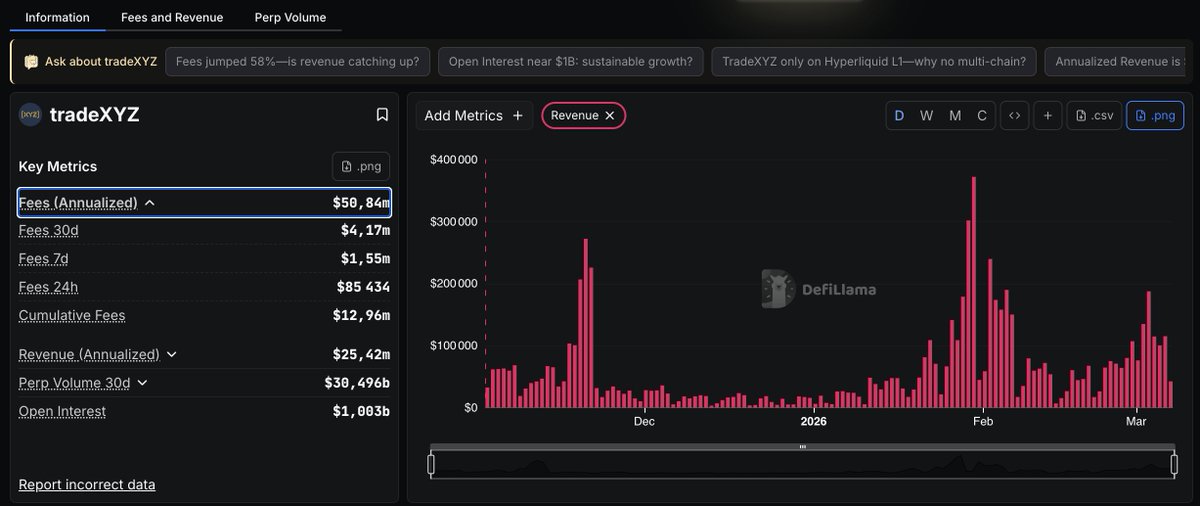Image resolution: width=1200 pixels, height=506 pixels.
Task: Remove the Revenue metric via its X
Action: 610,116
